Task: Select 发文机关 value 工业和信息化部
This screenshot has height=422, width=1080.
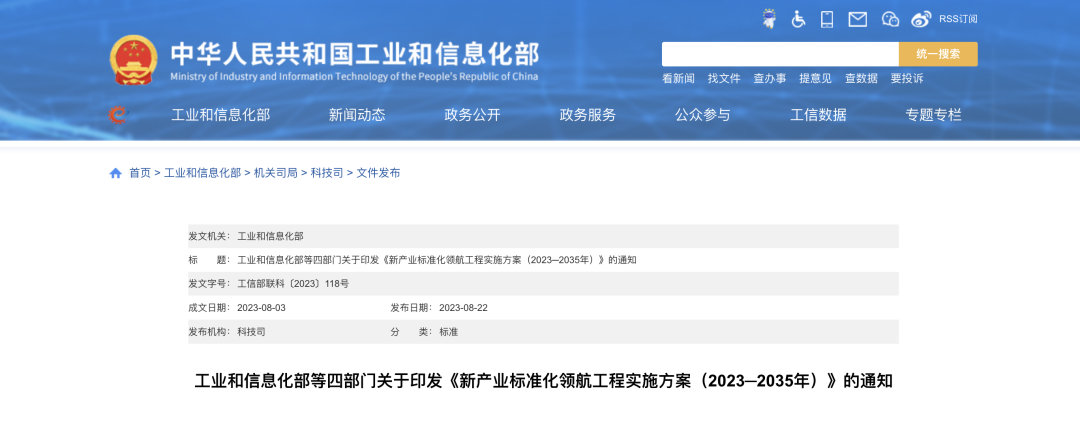Action: pos(270,236)
